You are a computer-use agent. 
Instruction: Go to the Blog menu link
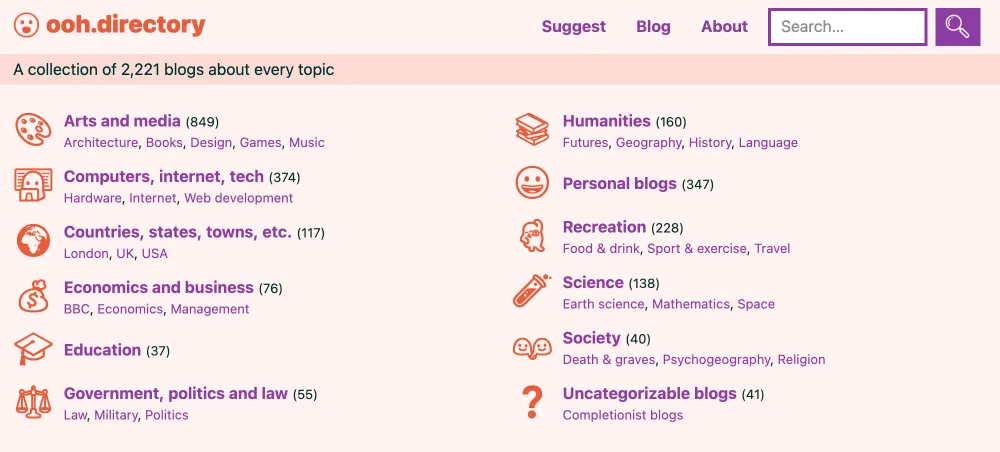pos(653,27)
